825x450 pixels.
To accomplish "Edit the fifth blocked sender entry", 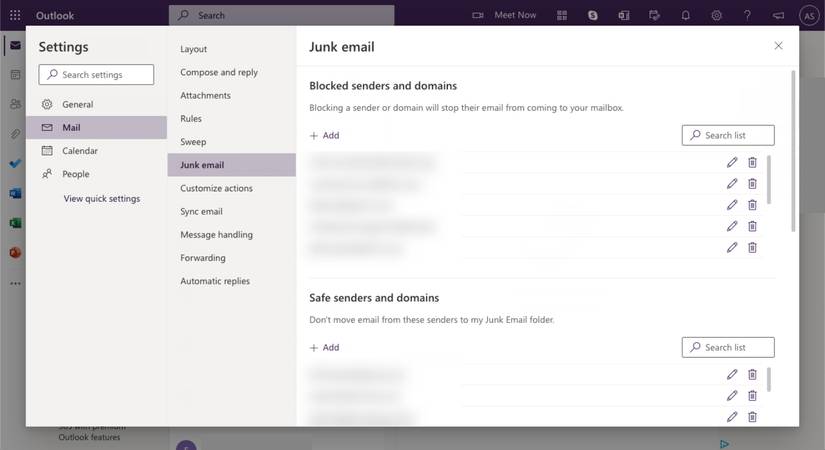I will pos(732,247).
